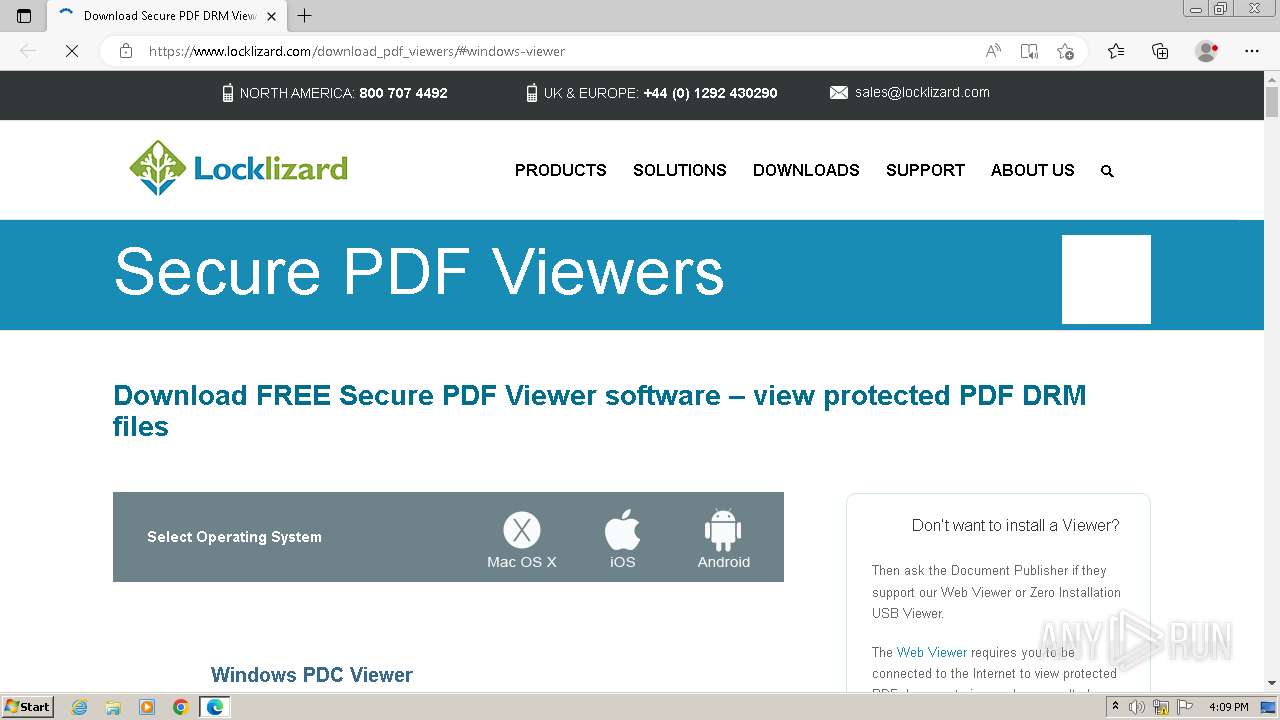Open the network tray icon
This screenshot has height=720, width=1280.
[x=1160, y=707]
